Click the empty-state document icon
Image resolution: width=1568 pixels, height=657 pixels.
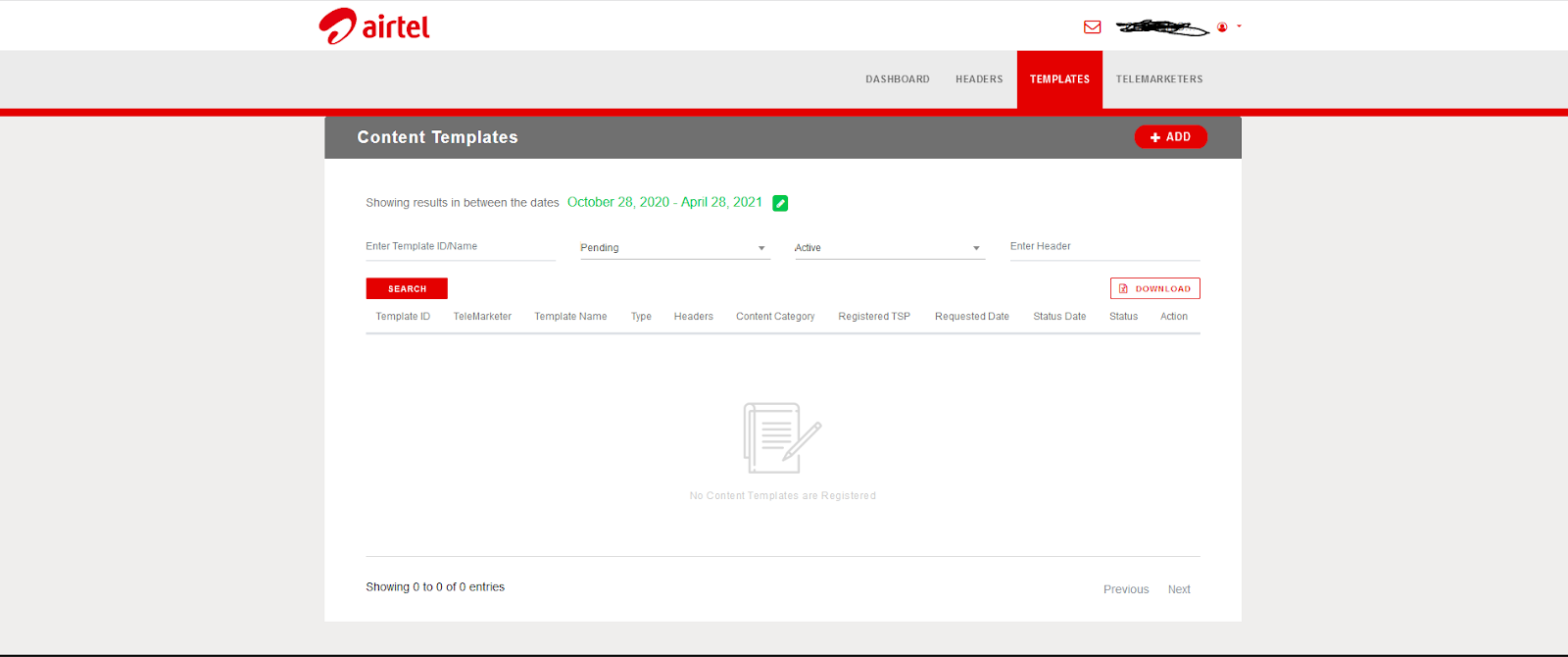click(x=782, y=437)
